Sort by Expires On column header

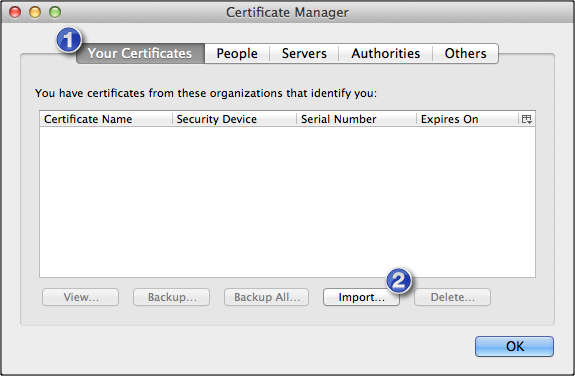(x=468, y=119)
